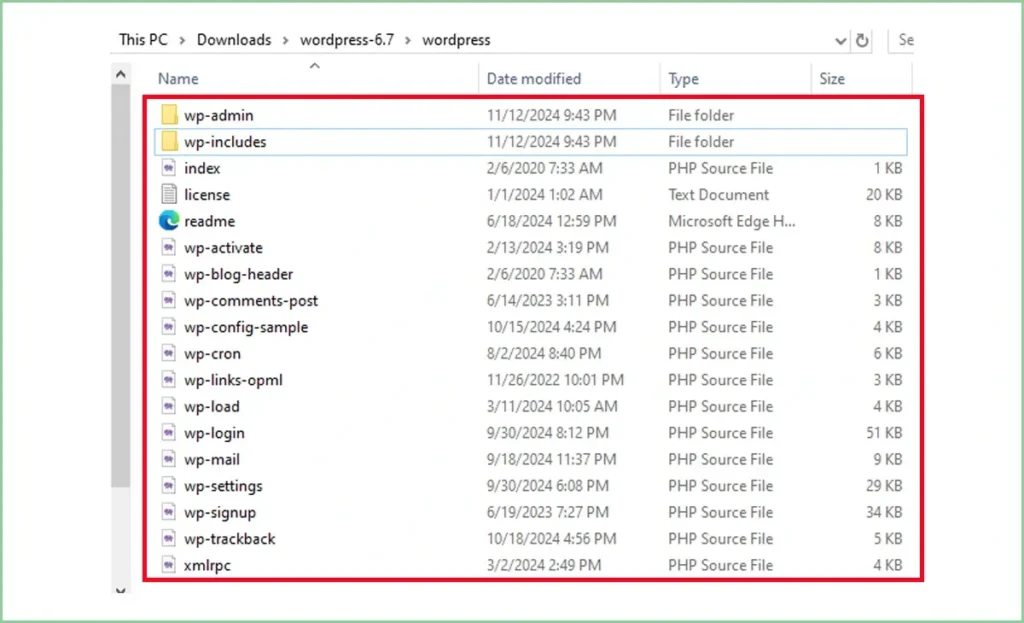Click the 51 KB size of wp-login
The height and width of the screenshot is (623, 1024).
[x=884, y=433]
